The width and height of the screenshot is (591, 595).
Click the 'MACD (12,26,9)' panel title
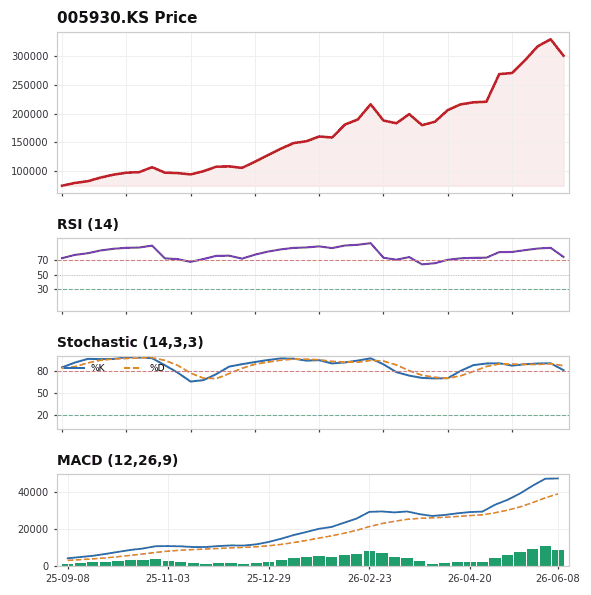(117, 460)
